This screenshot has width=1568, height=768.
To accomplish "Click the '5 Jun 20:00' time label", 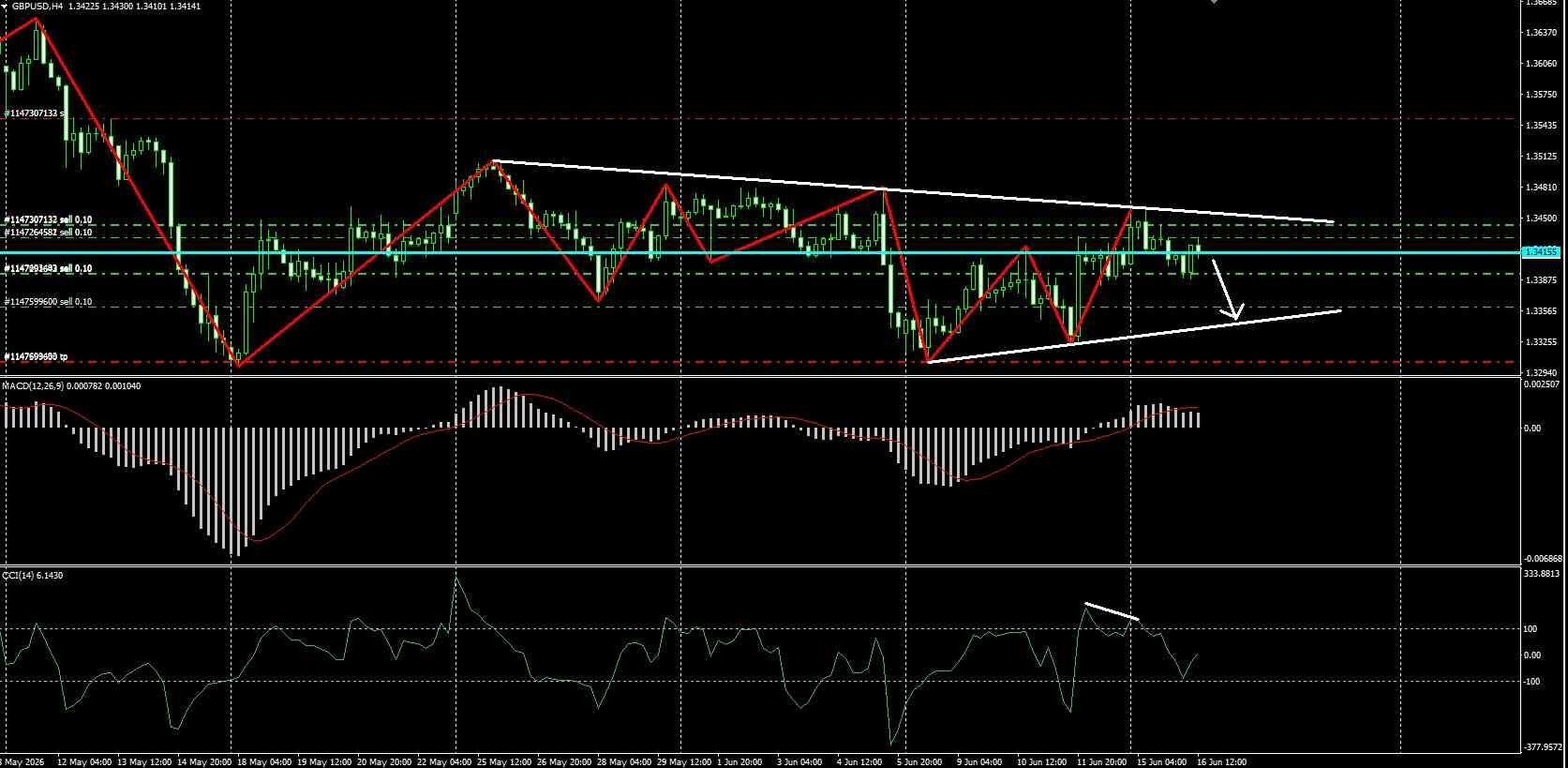I will [921, 761].
